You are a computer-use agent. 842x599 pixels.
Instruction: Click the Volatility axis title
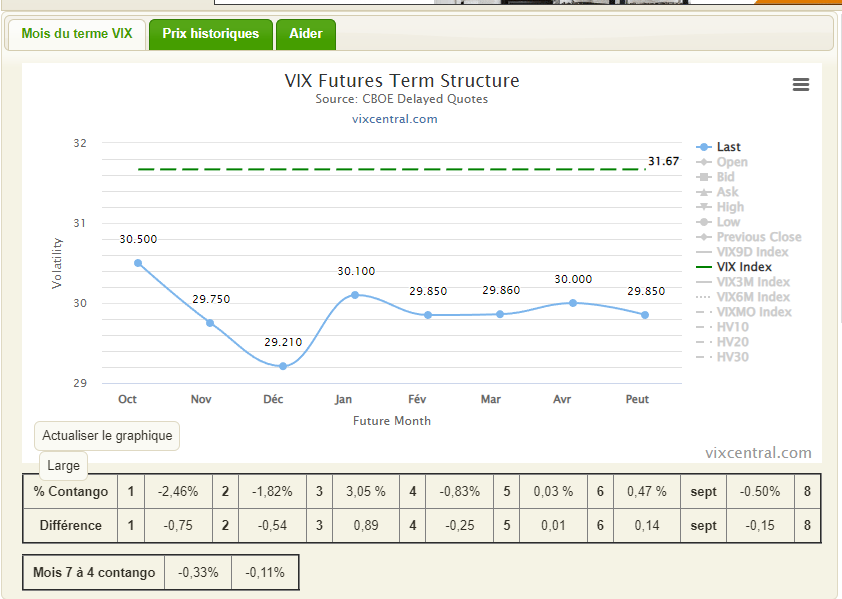pyautogui.click(x=57, y=263)
